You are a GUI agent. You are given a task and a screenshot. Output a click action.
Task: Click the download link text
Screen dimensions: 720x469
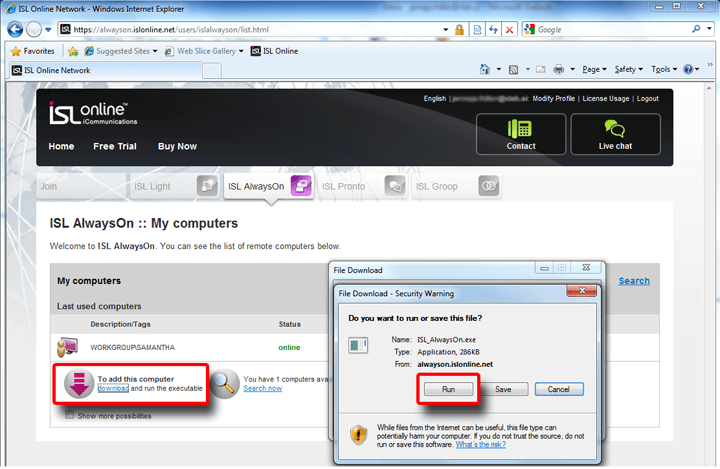(112, 388)
